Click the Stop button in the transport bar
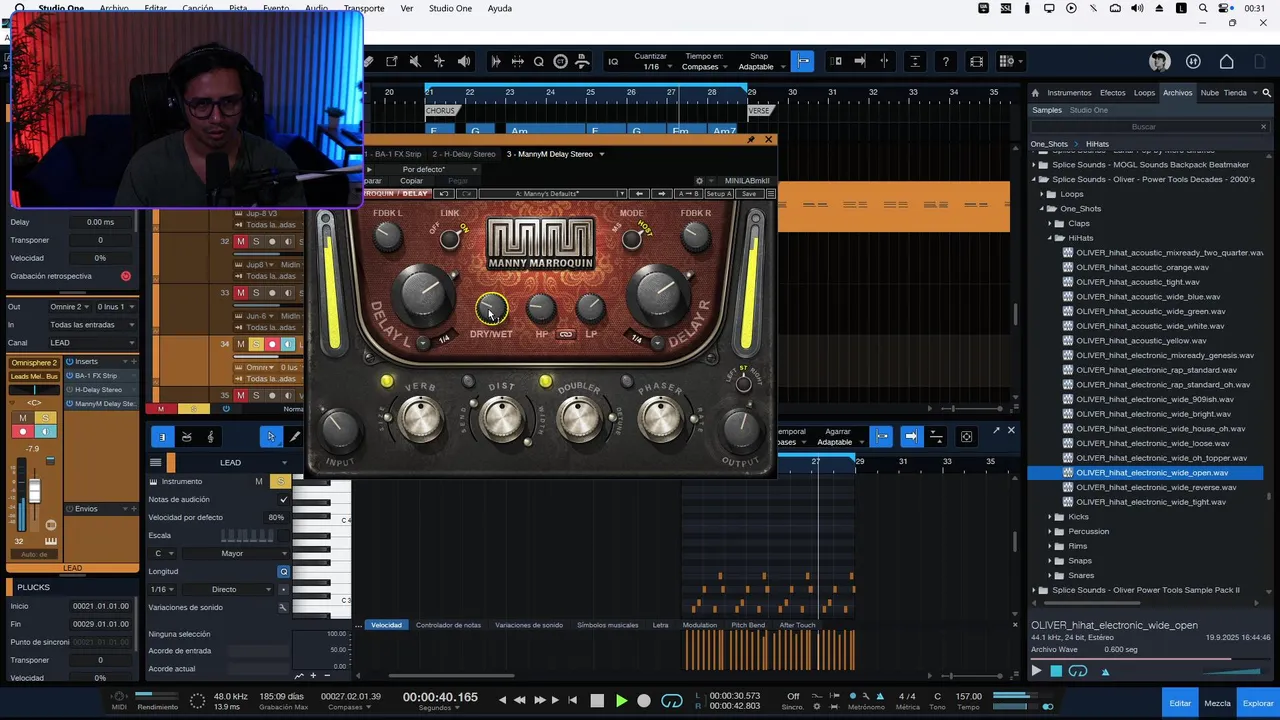 pos(597,701)
